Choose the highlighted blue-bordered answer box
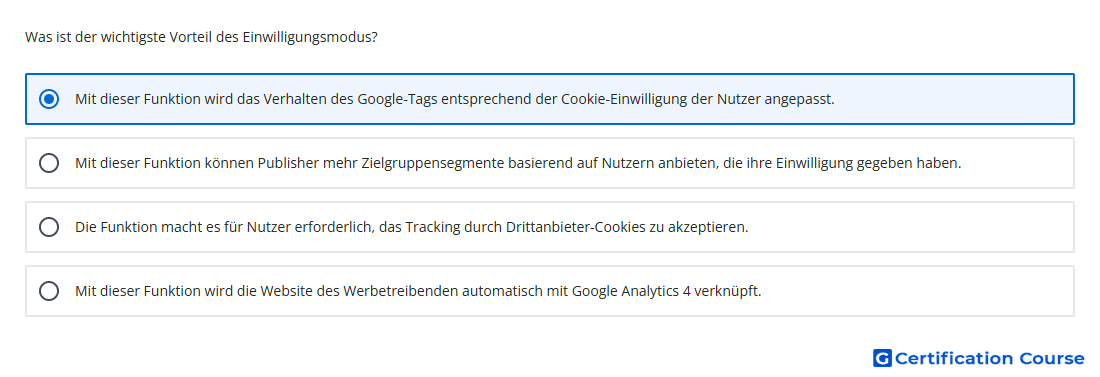Viewport: 1100px width, 377px height. point(550,99)
